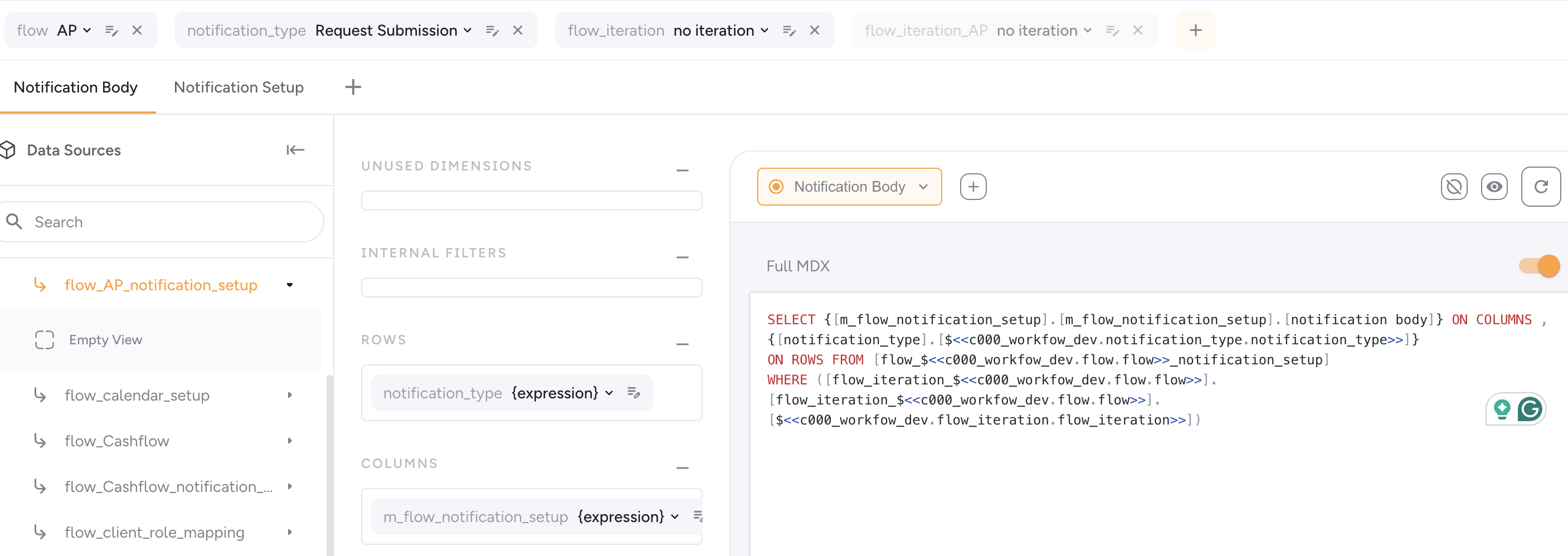Screen dimensions: 1568x556
Task: Click the plus icon beside Notification Body dropdown
Action: 973,187
